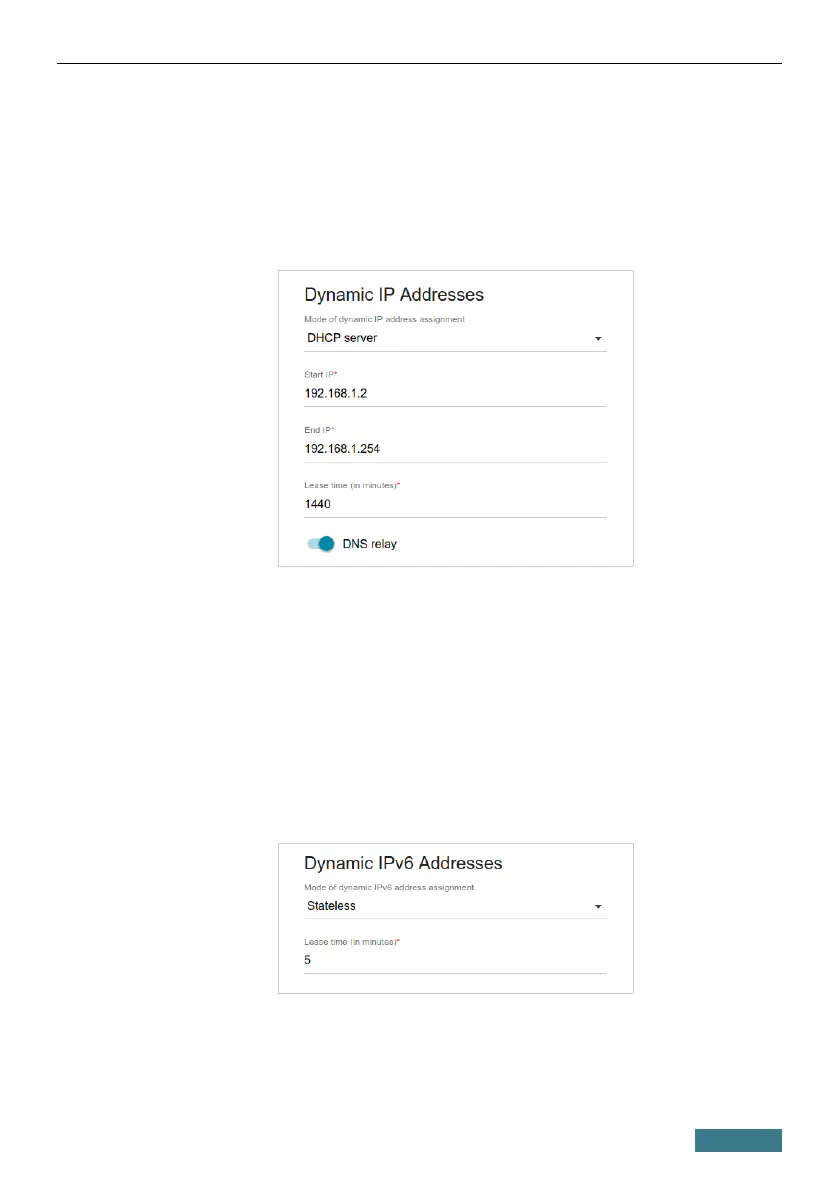Open the Stateless IPv6 mode combo box
Image resolution: width=840 pixels, height=1190 pixels.
pyautogui.click(x=450, y=907)
